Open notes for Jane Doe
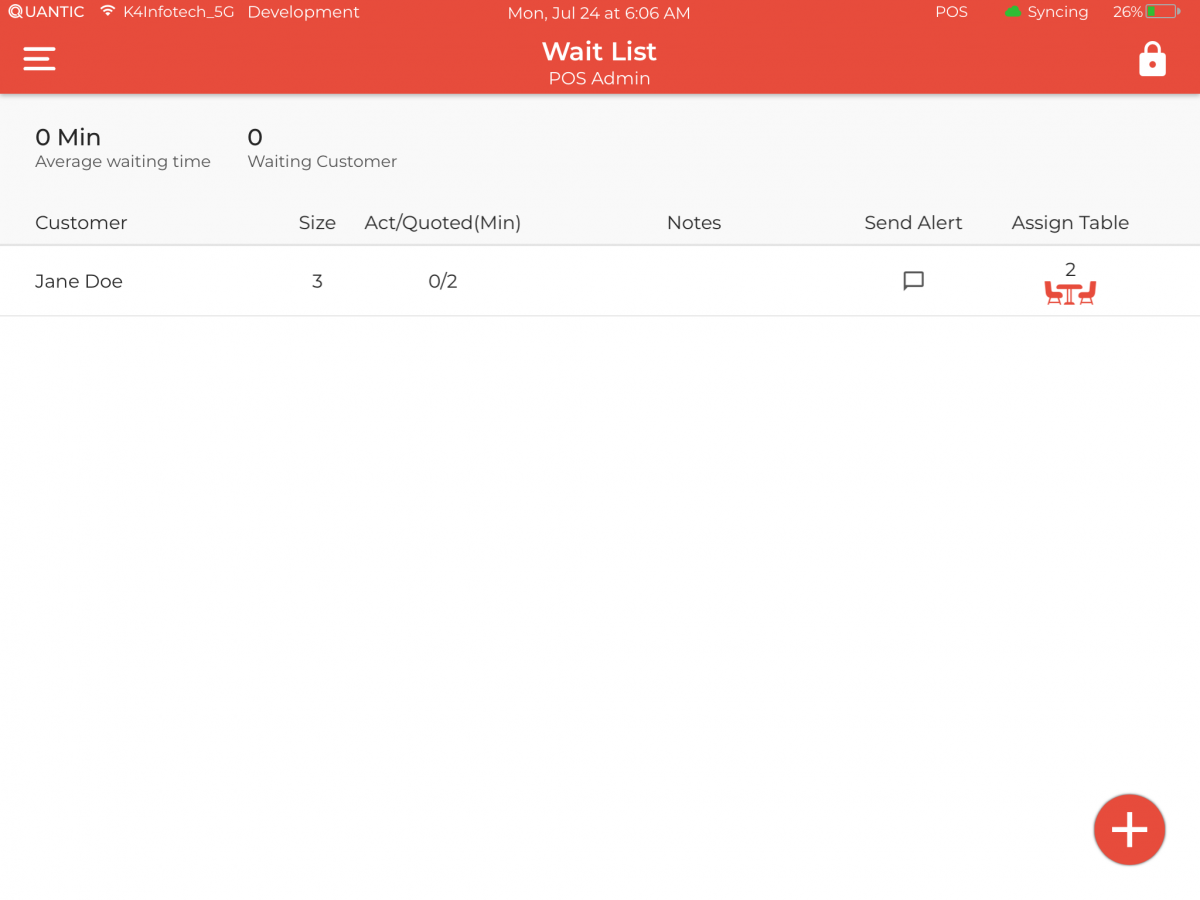 (x=912, y=281)
